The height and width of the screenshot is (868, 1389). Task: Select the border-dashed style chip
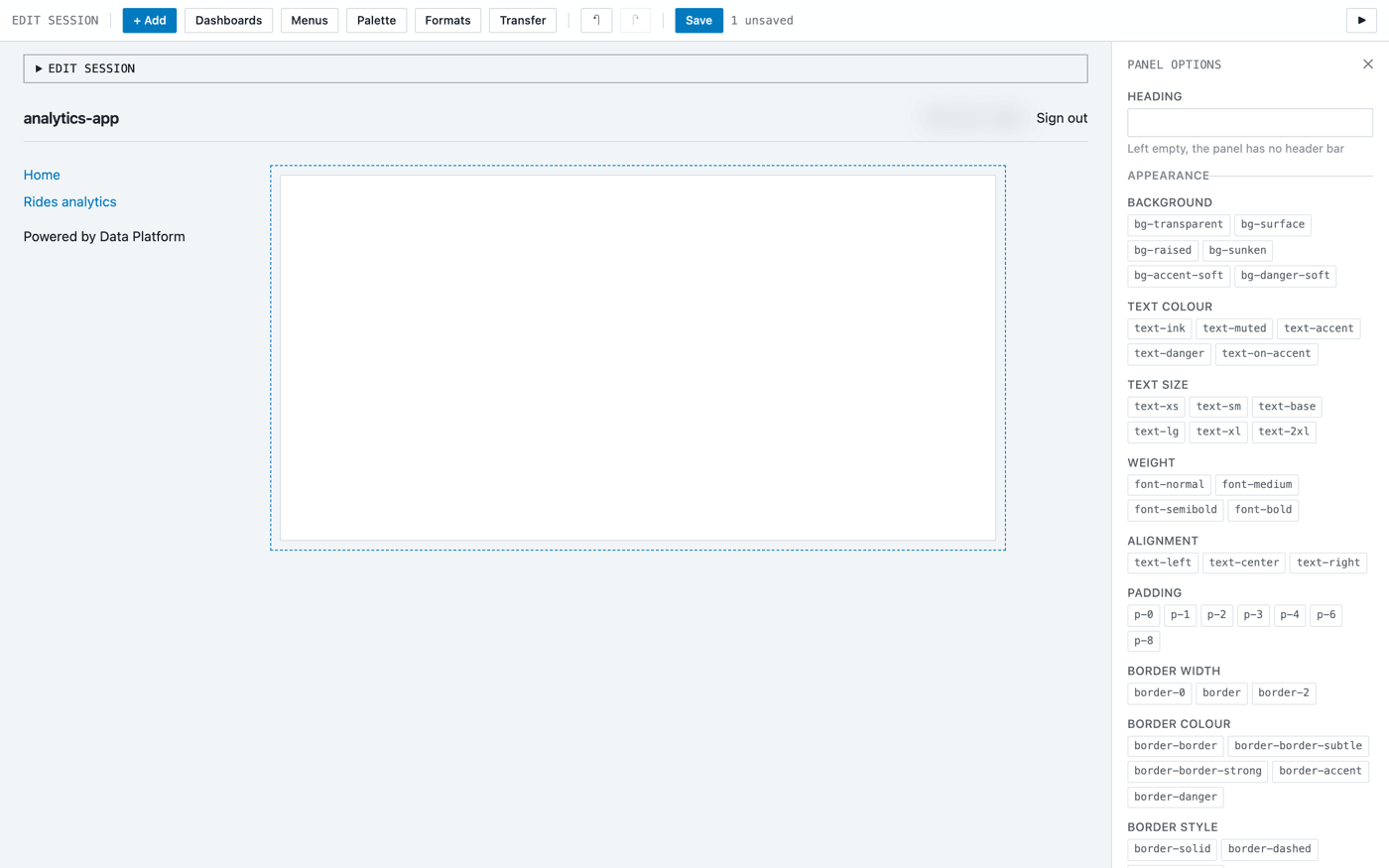tap(1270, 849)
